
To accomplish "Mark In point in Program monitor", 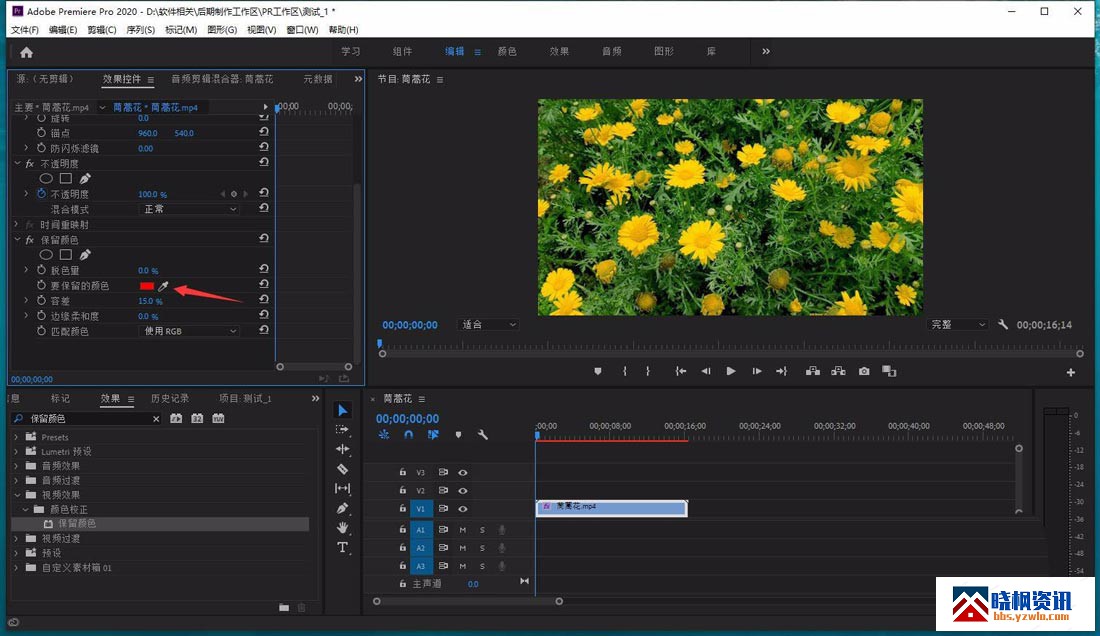I will tap(624, 371).
